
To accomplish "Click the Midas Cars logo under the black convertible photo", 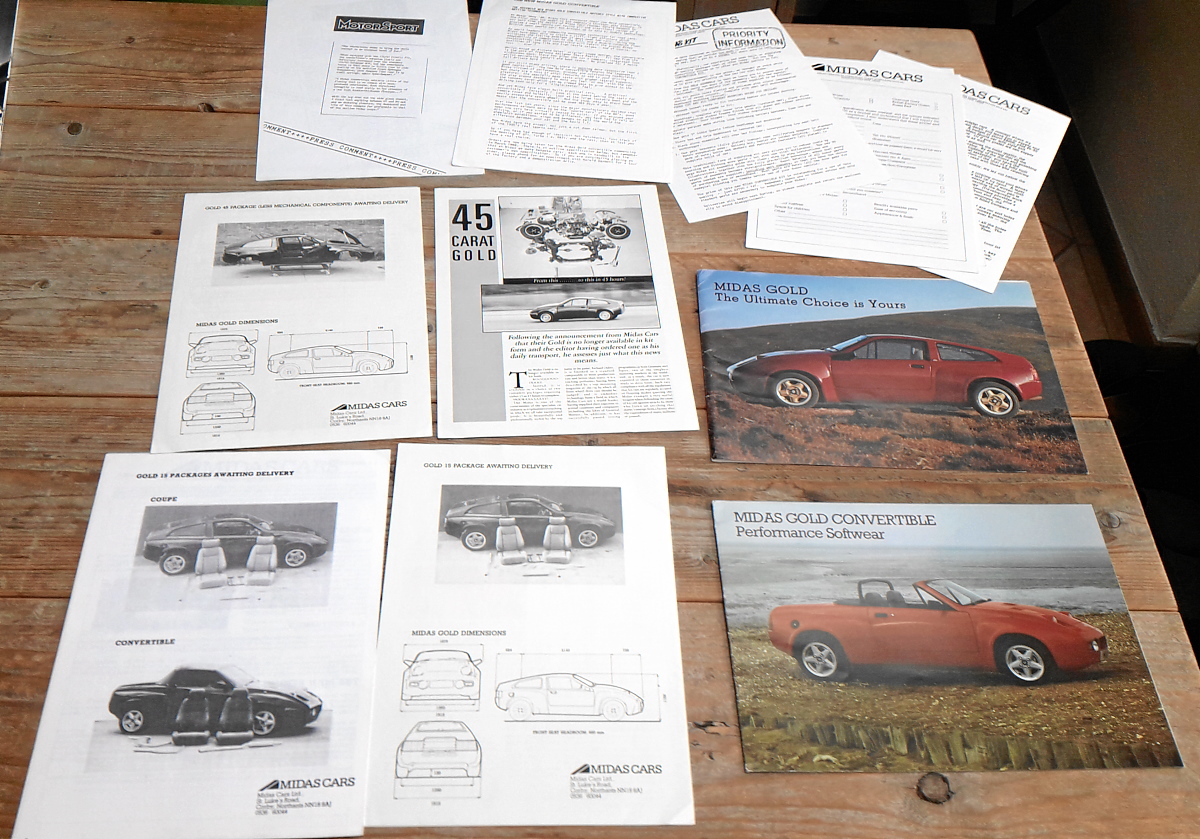I will pos(307,783).
